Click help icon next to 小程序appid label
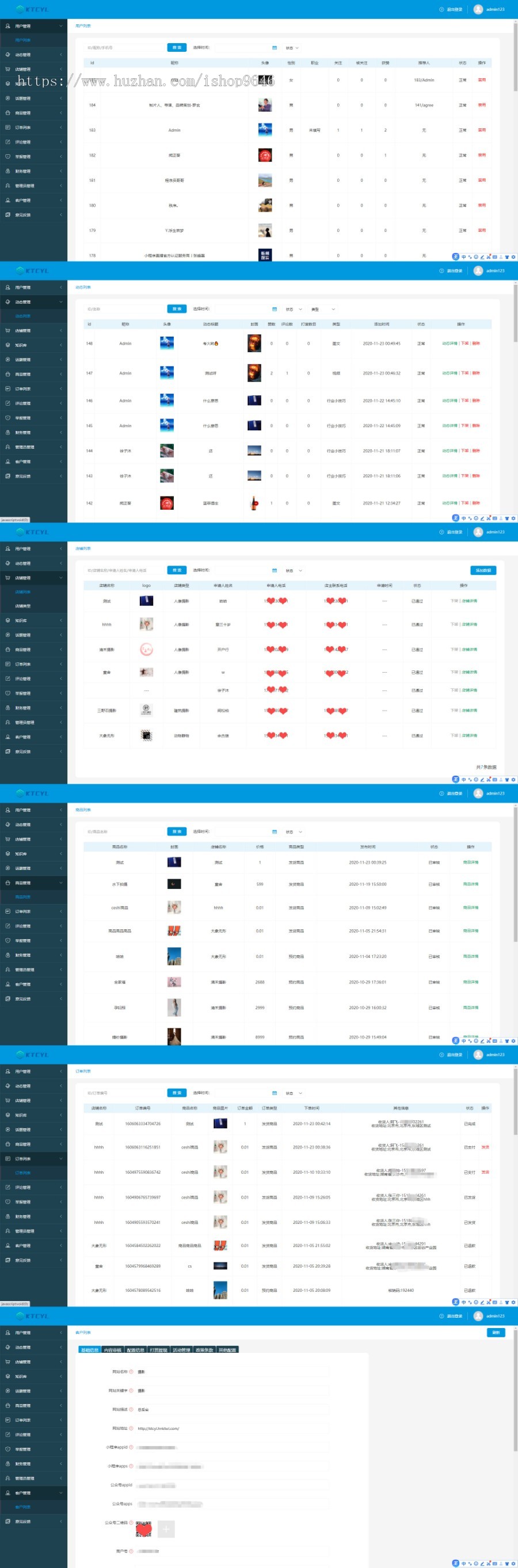This screenshot has width=518, height=1568. [x=131, y=1447]
